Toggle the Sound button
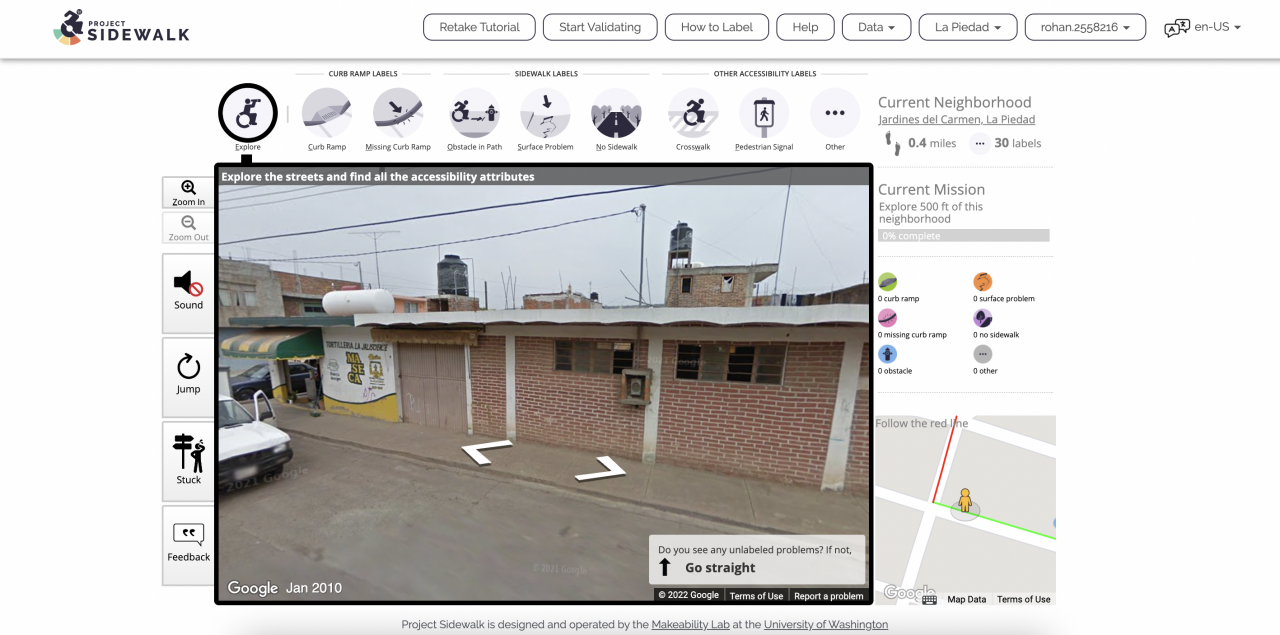 (188, 293)
